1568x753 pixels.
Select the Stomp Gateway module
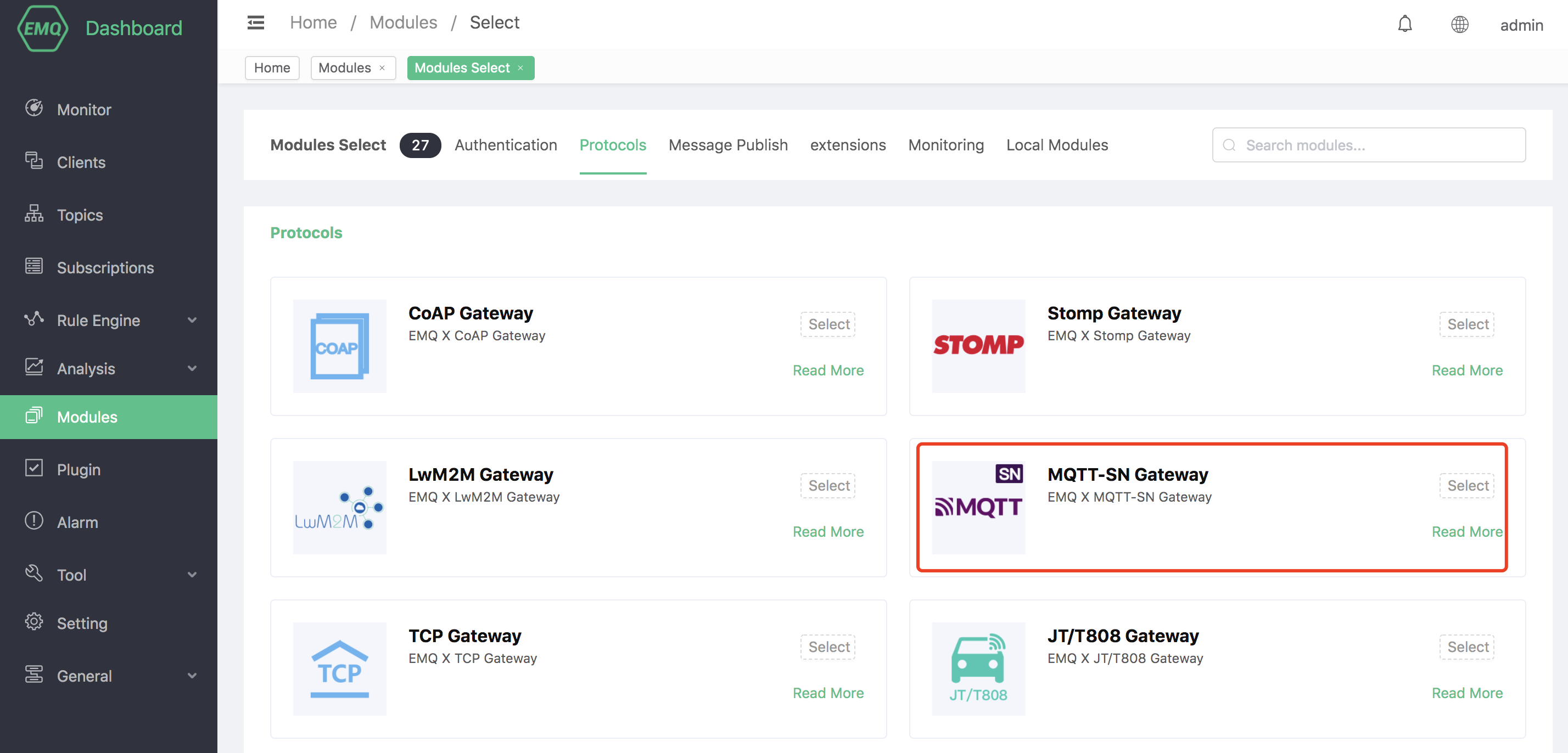[1466, 324]
